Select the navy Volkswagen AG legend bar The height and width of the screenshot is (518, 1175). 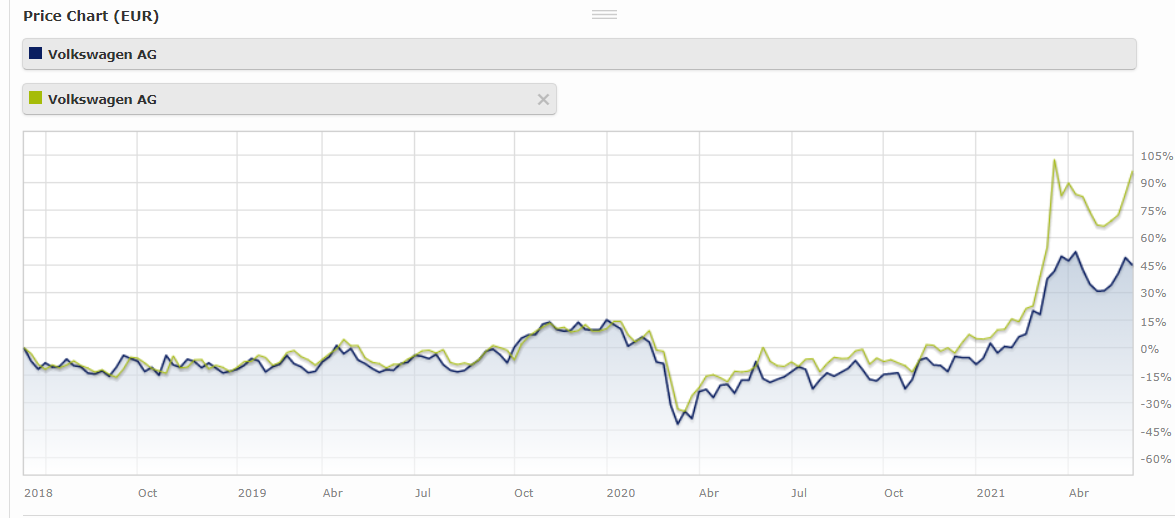(579, 54)
